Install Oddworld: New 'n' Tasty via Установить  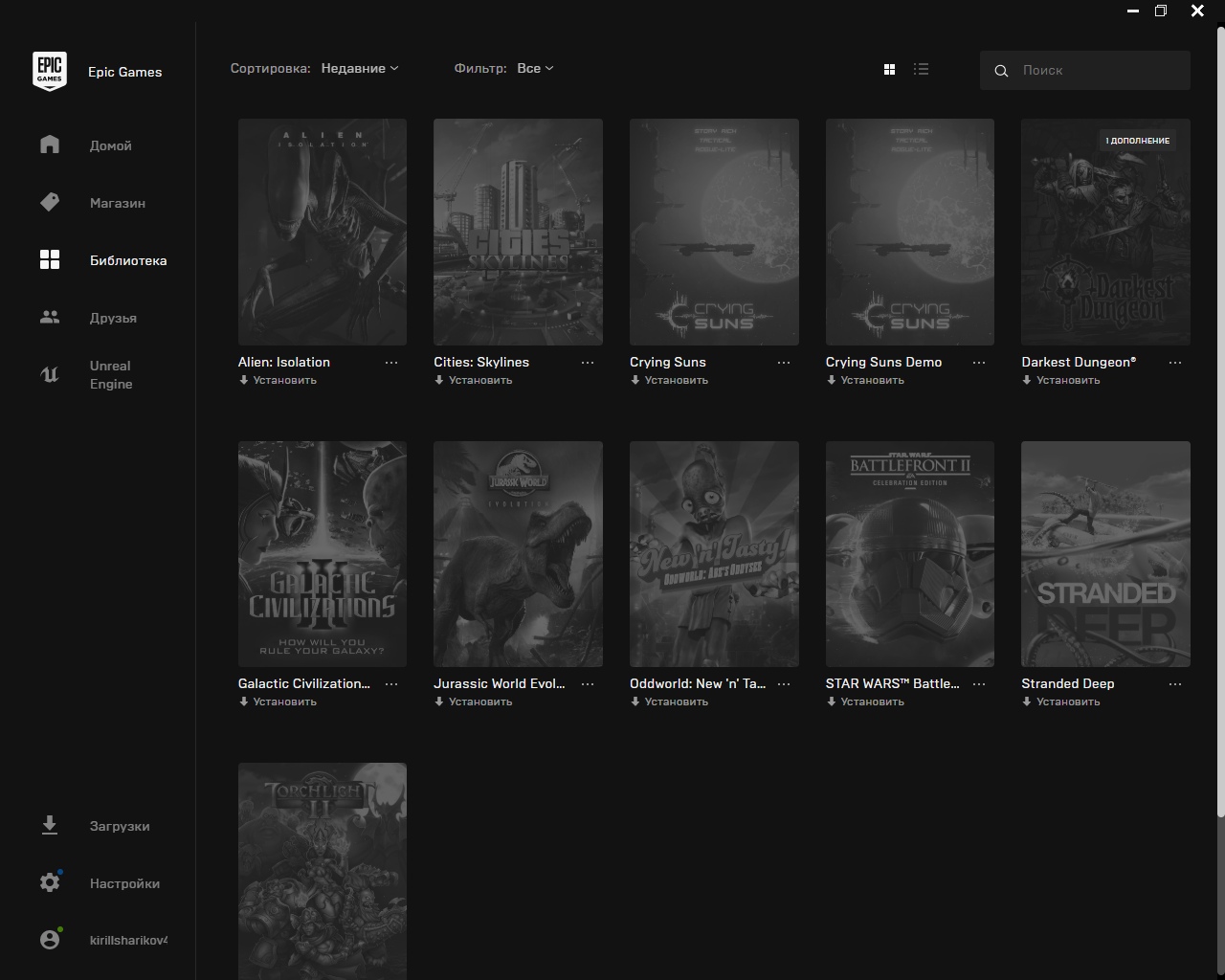pyautogui.click(x=670, y=702)
